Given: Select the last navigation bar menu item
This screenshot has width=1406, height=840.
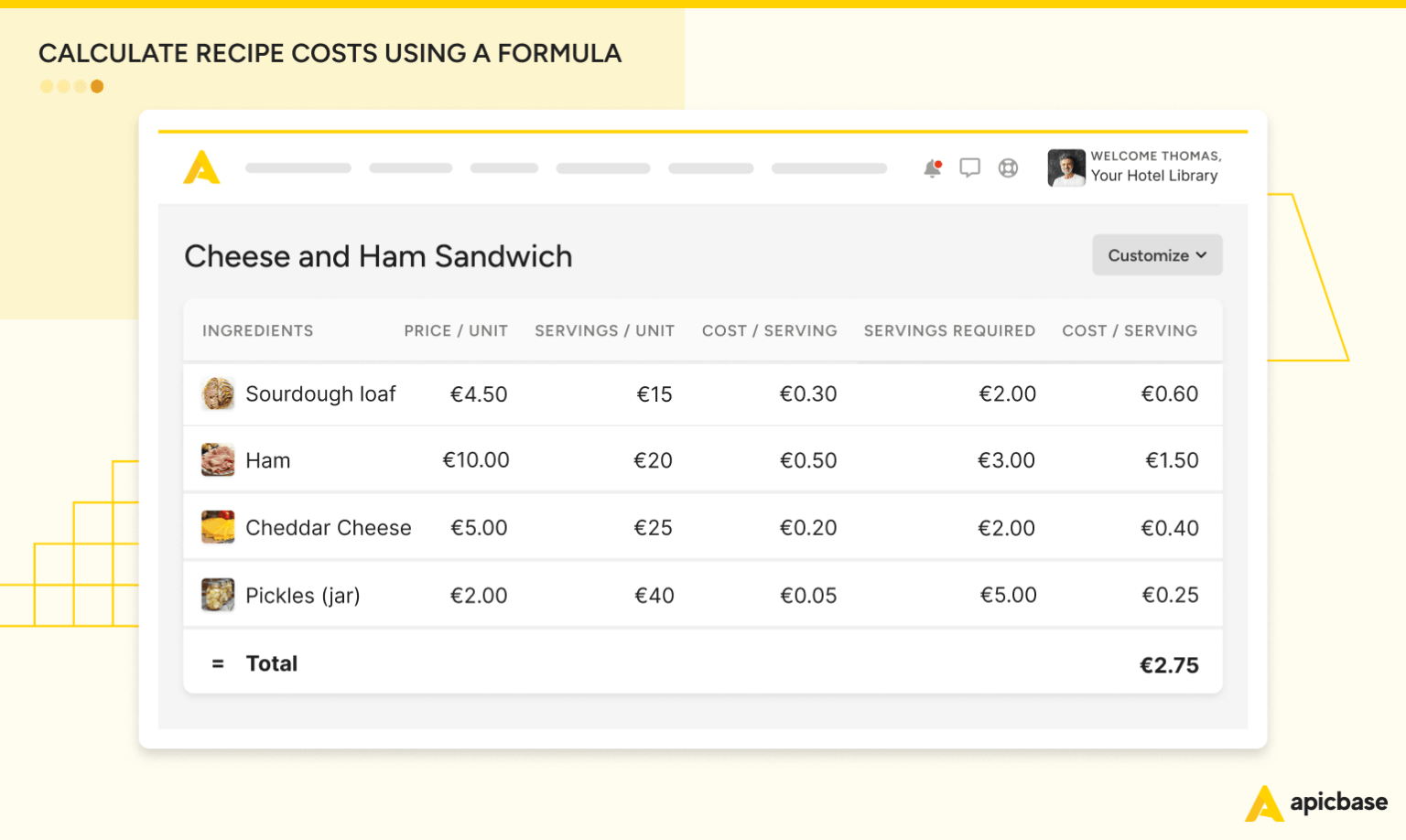Looking at the screenshot, I should click(x=829, y=167).
